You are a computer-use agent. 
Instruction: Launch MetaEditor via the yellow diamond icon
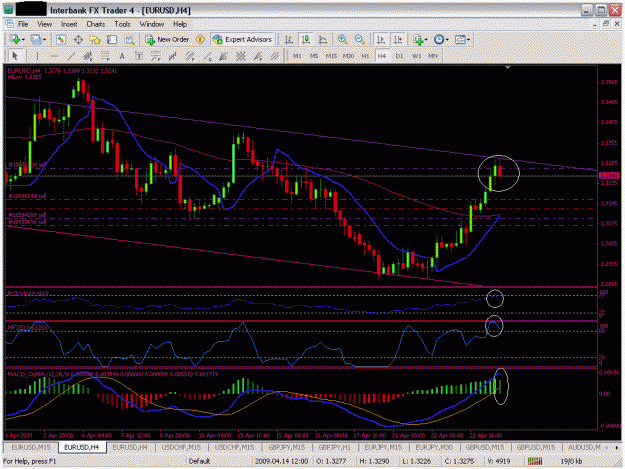(200, 39)
